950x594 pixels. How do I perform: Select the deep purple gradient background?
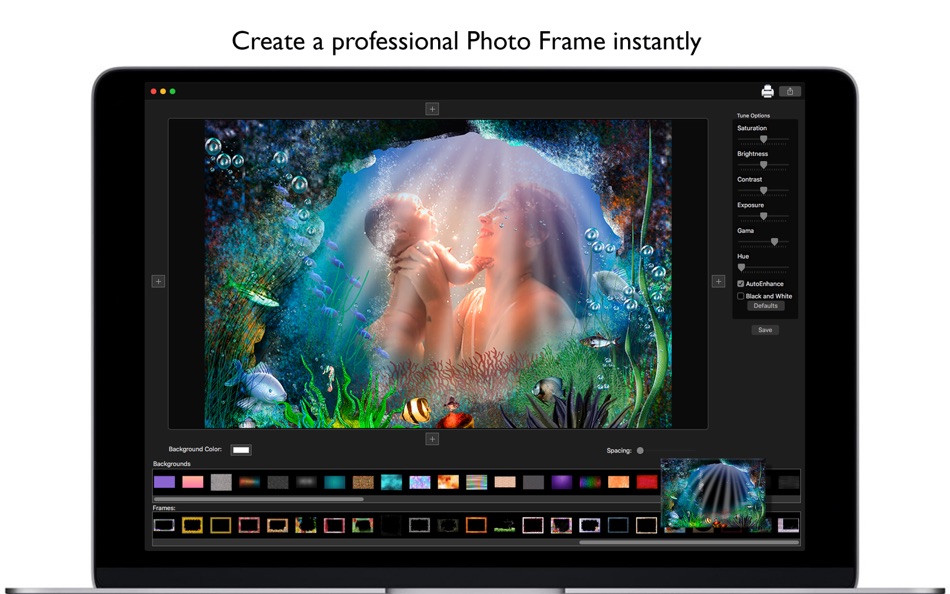[562, 482]
